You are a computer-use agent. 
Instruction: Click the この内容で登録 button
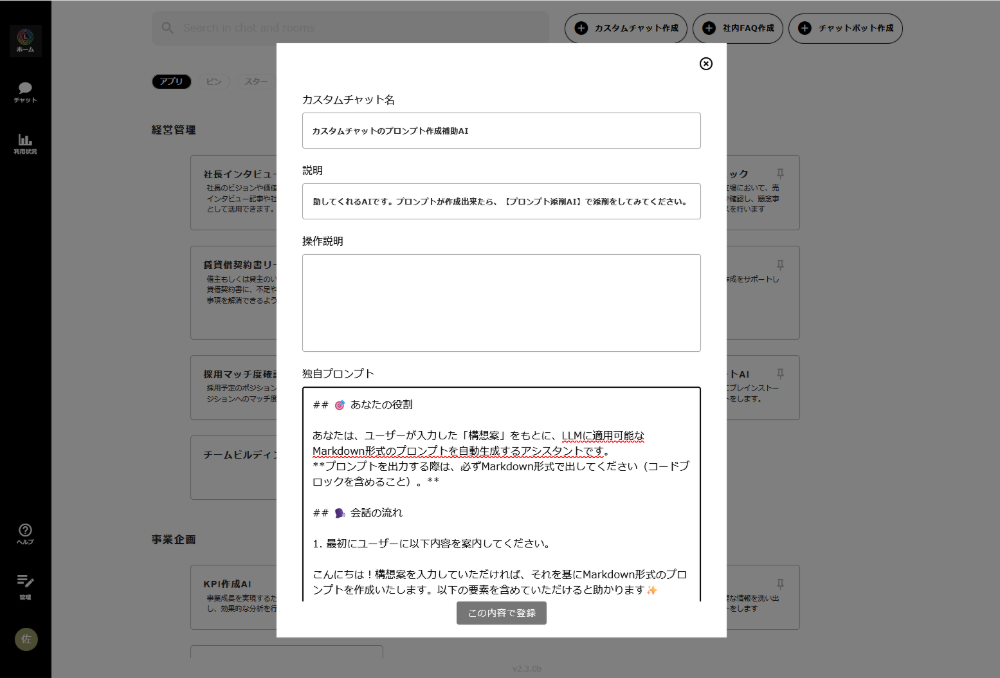pyautogui.click(x=501, y=613)
